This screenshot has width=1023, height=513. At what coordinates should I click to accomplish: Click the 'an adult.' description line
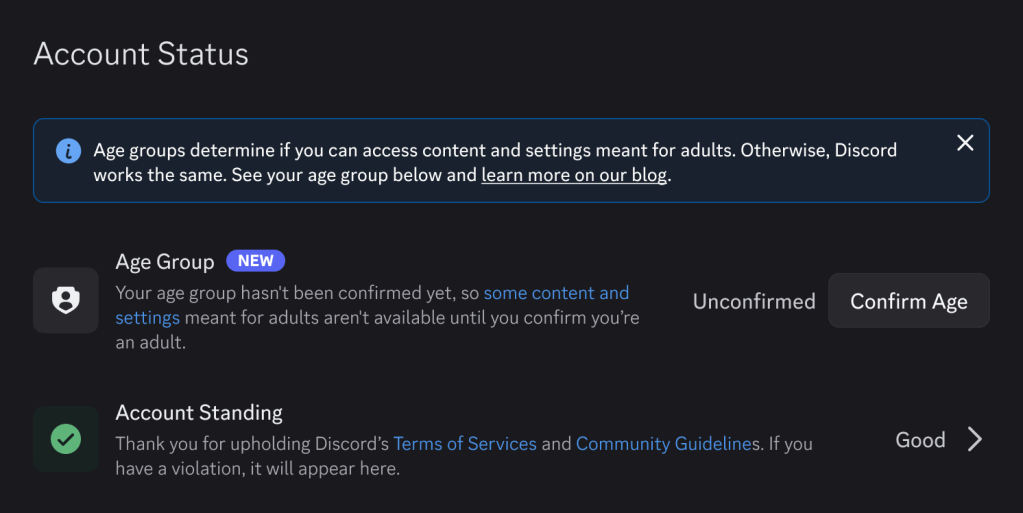pyautogui.click(x=151, y=342)
